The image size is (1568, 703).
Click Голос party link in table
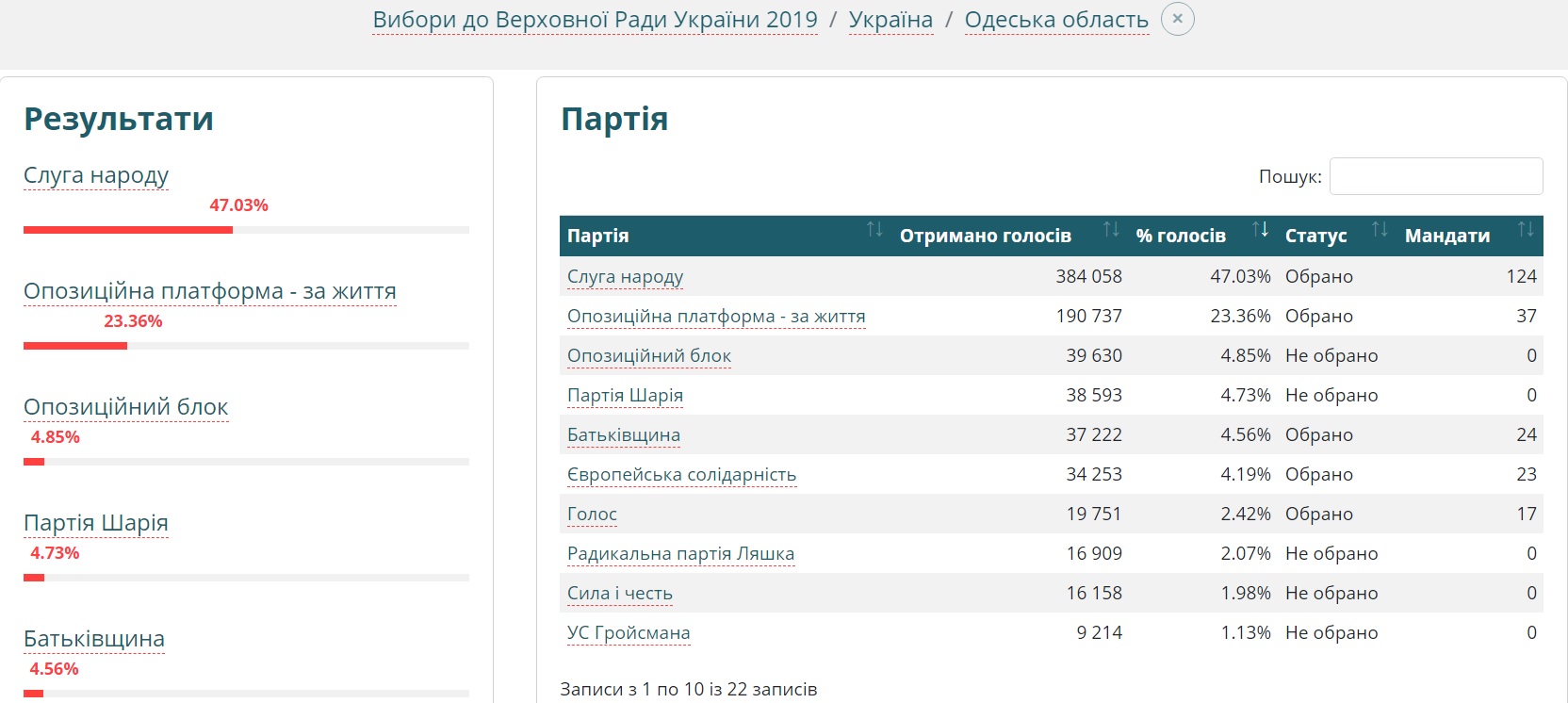coord(592,515)
